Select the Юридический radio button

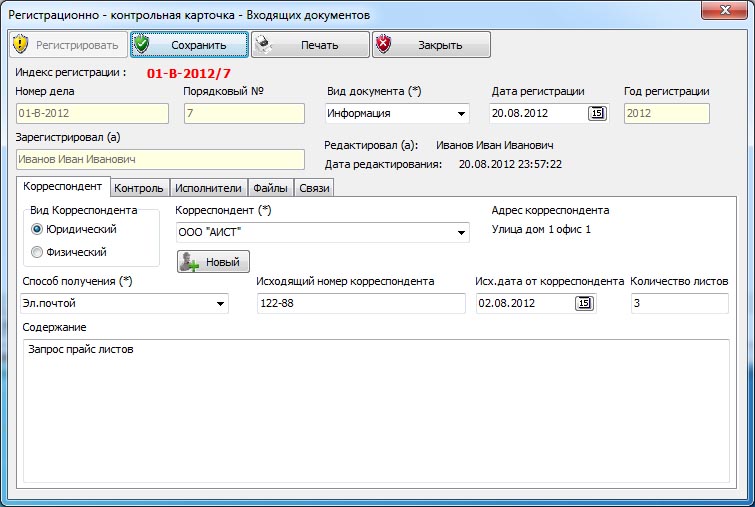pyautogui.click(x=37, y=230)
